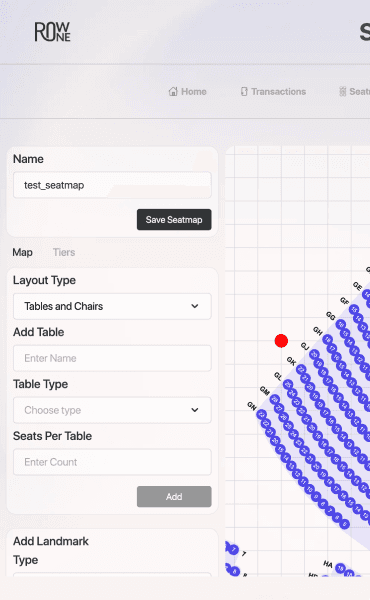Click the Layout Type dropdown chevron
Viewport: 370px width, 600px height.
click(x=195, y=306)
